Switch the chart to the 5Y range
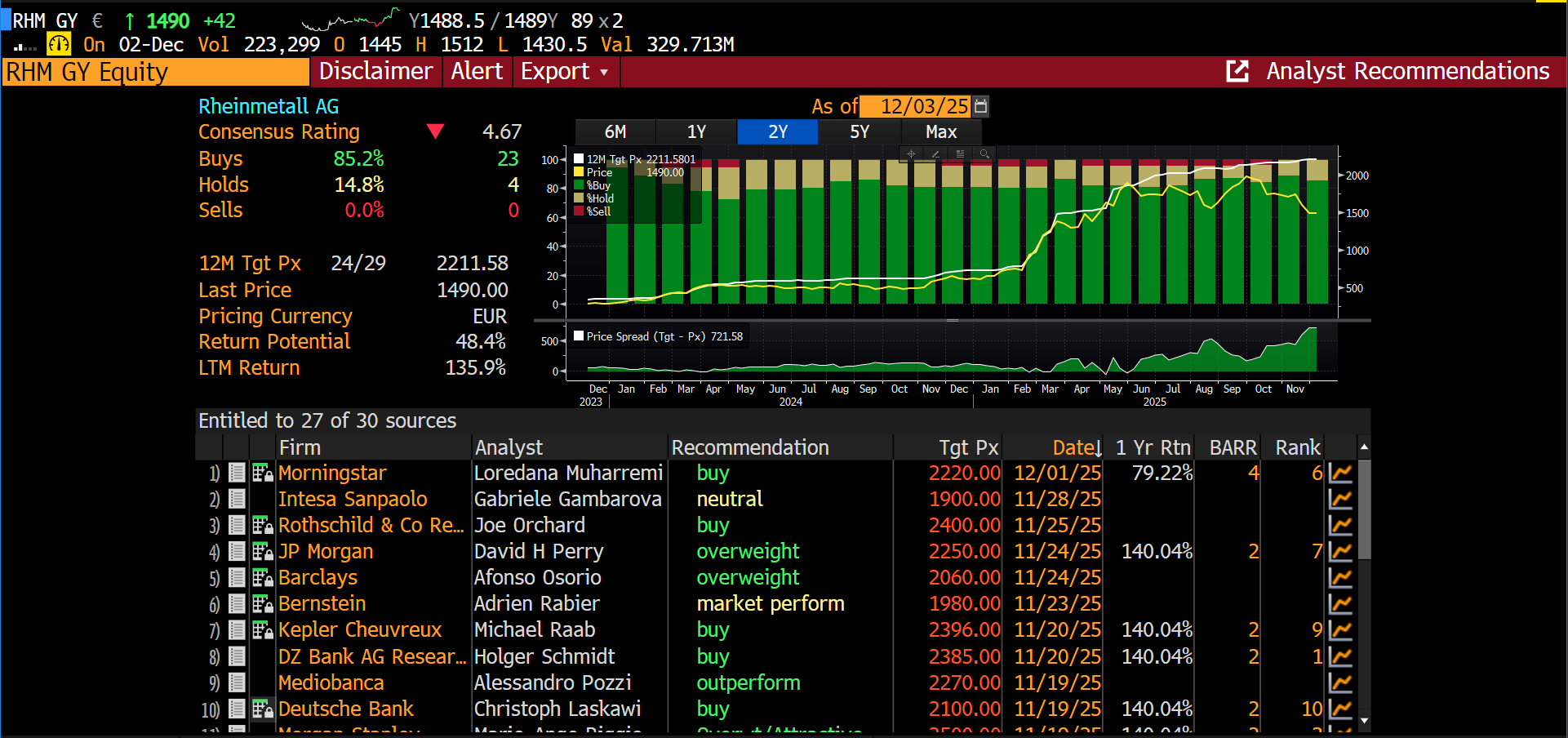Viewport: 1568px width, 738px height. 860,132
